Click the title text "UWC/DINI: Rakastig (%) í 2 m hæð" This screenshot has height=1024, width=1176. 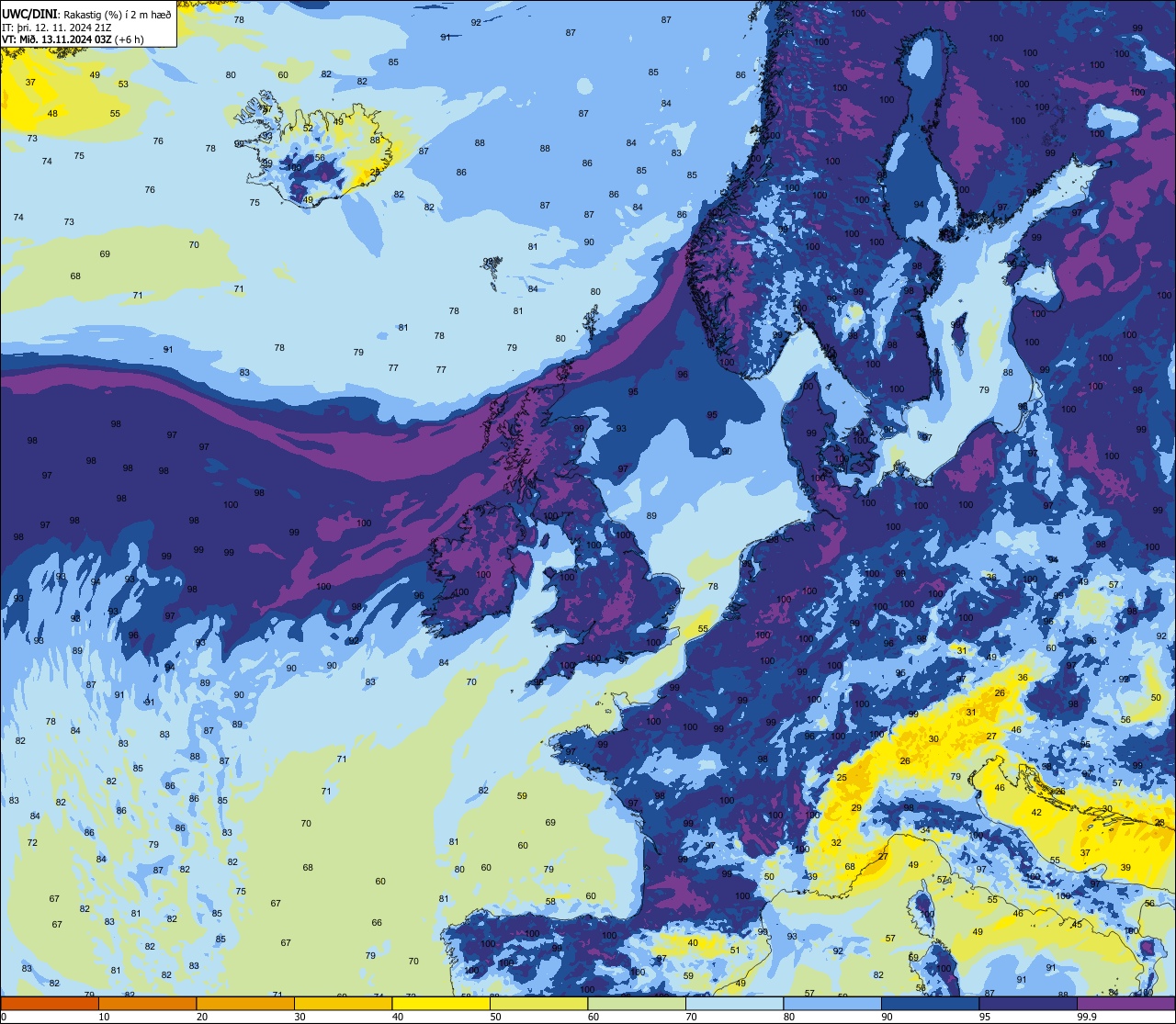click(x=87, y=15)
